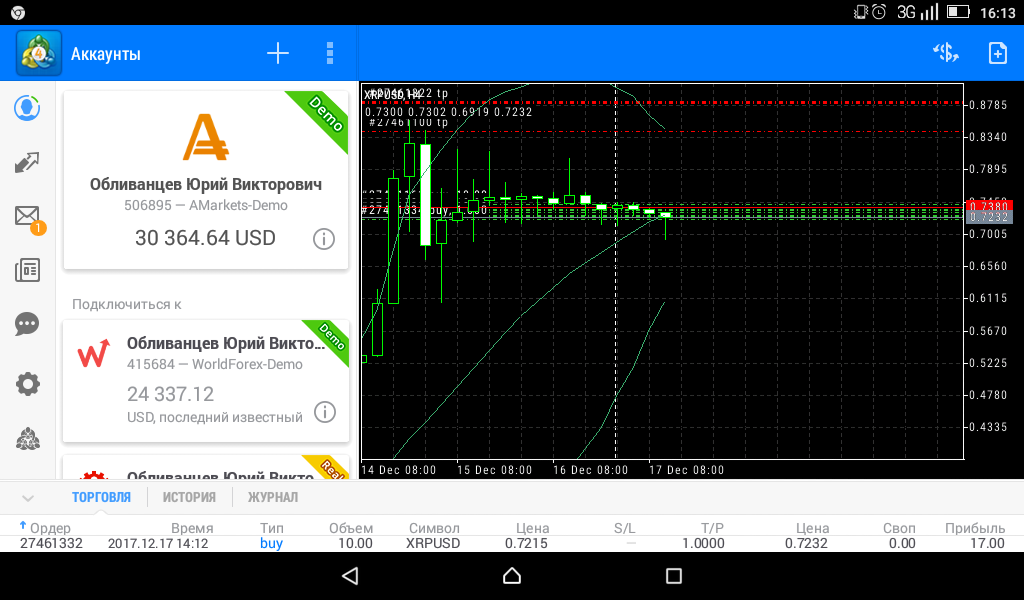Switch to the ТОРГОВЛЯ tab
Image resolution: width=1024 pixels, height=600 pixels.
click(x=101, y=497)
